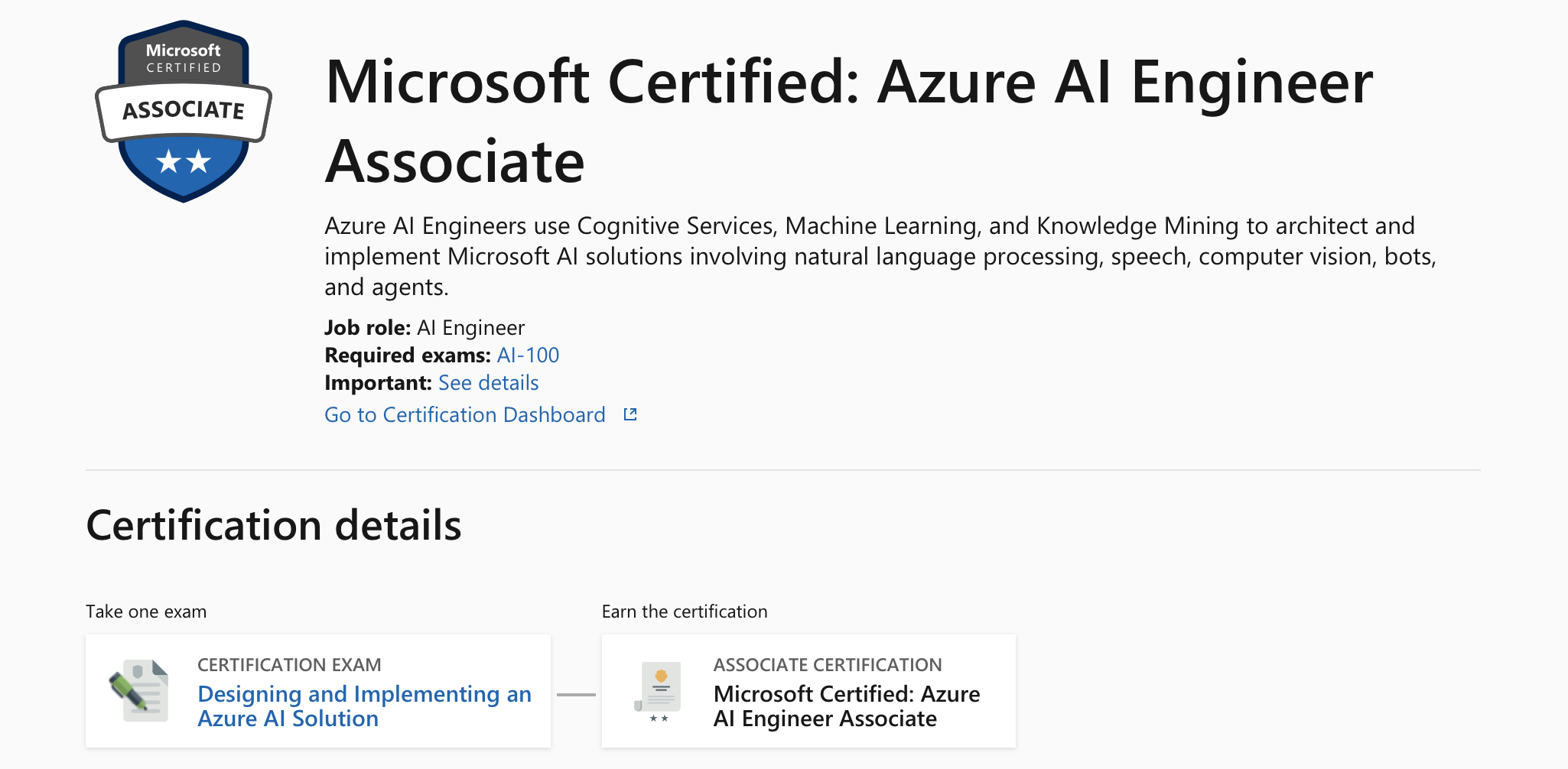The height and width of the screenshot is (769, 1568).
Task: Click the Microsoft Certified Associate shield badge
Action: [x=184, y=112]
